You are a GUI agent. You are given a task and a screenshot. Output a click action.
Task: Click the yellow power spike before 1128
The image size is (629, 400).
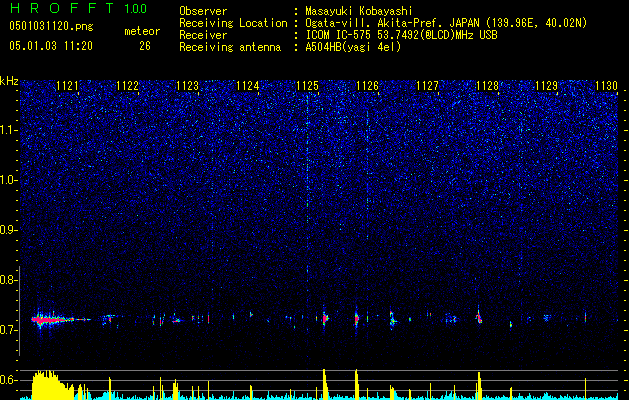click(479, 386)
